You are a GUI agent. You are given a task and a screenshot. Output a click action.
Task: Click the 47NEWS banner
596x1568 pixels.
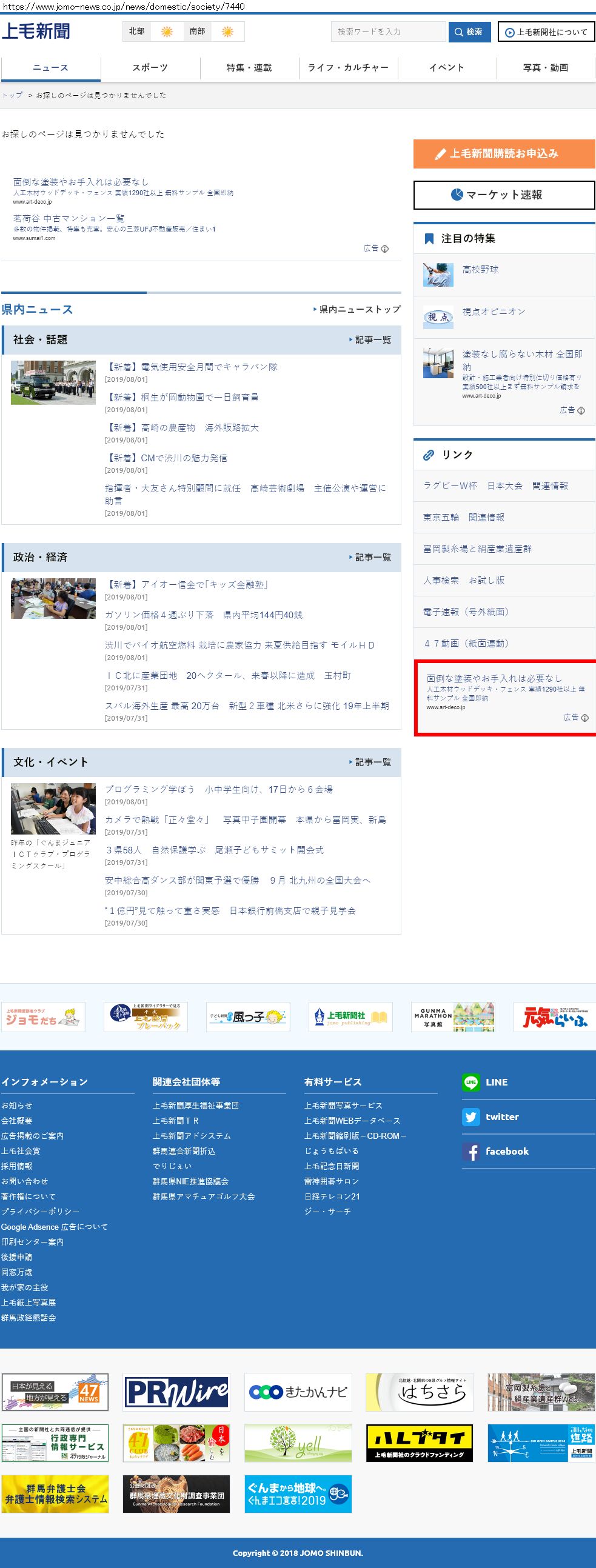pyautogui.click(x=55, y=1392)
